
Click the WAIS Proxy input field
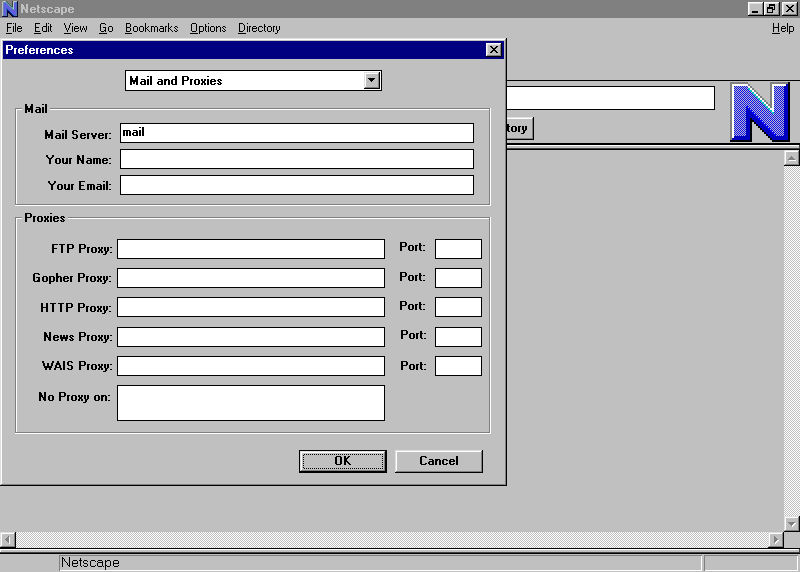coord(251,366)
